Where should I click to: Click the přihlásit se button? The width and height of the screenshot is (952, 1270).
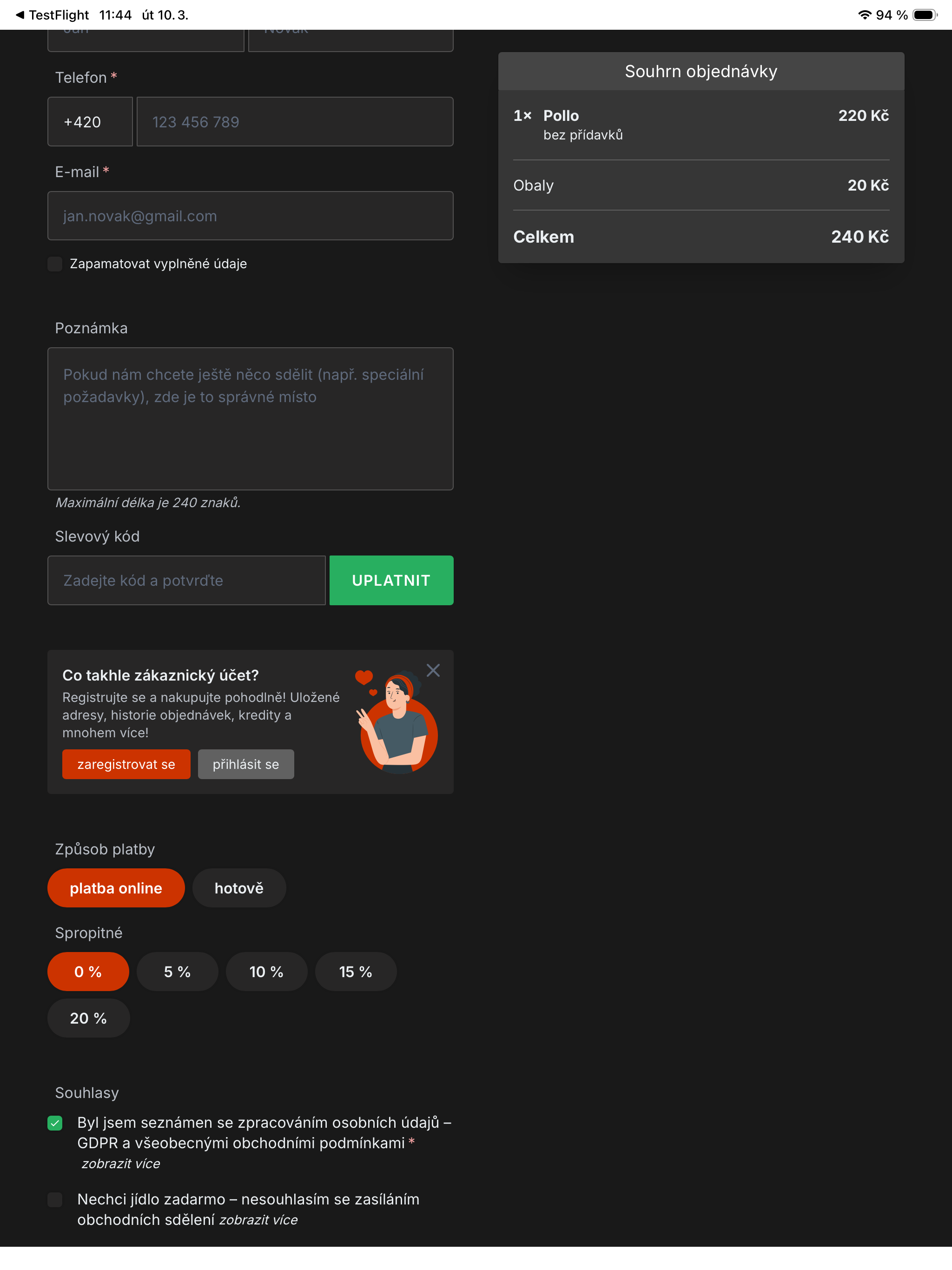tap(246, 764)
